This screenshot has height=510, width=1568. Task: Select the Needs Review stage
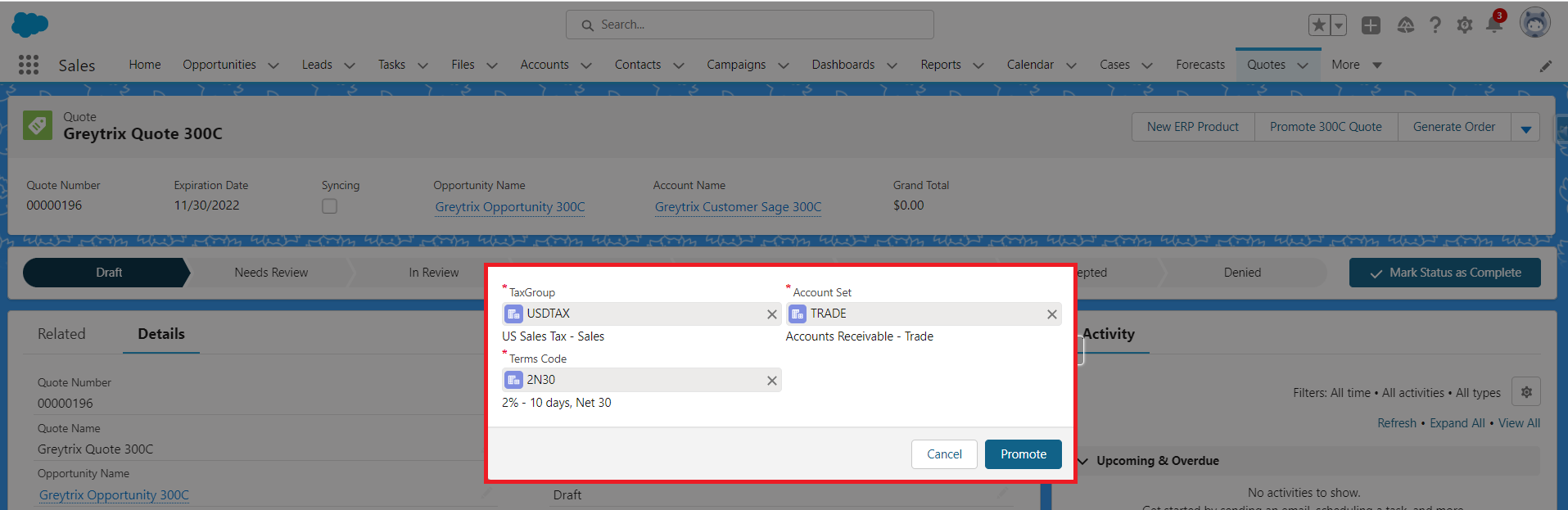pos(271,273)
